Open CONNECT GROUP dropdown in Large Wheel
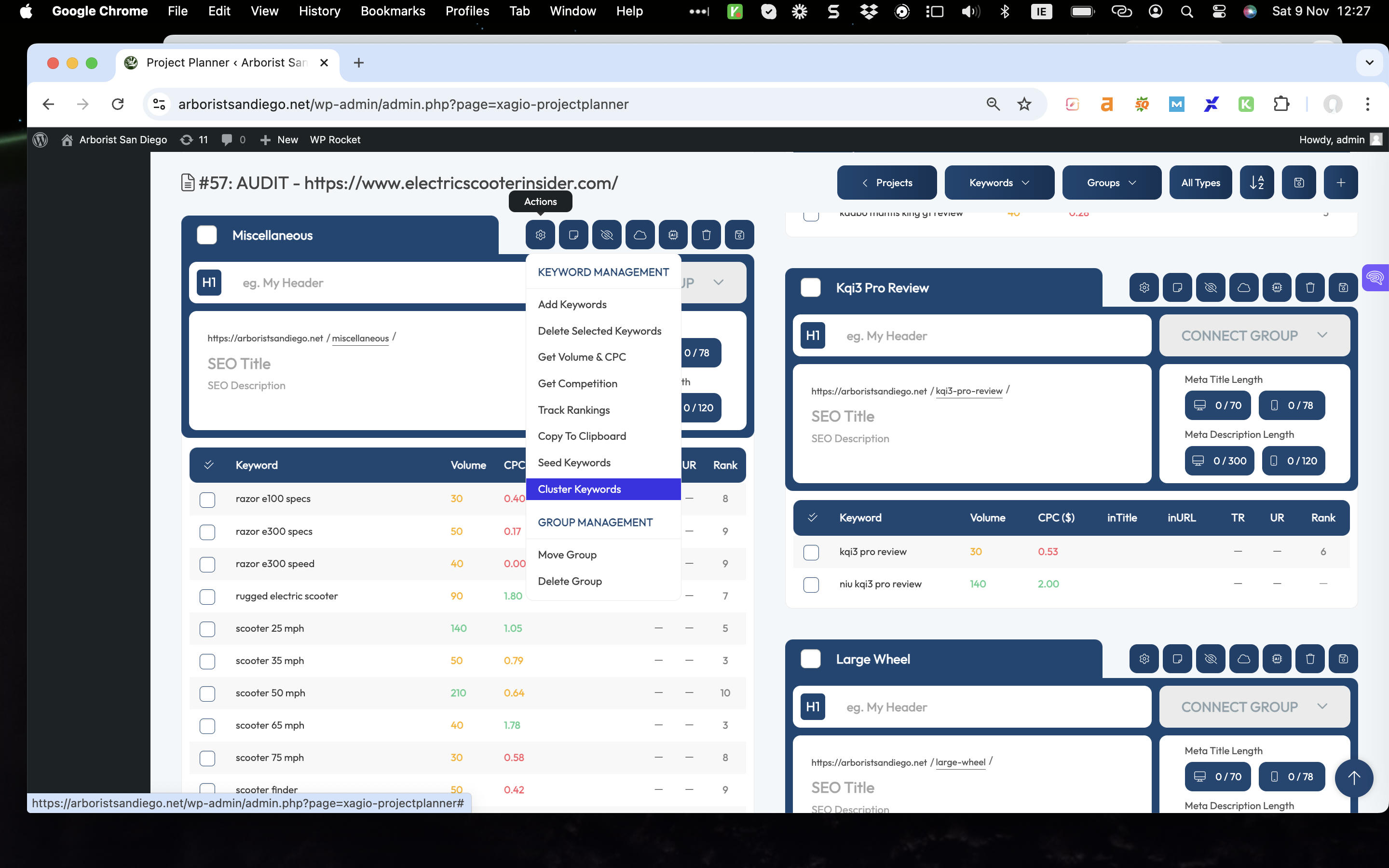Image resolution: width=1389 pixels, height=868 pixels. 1254,706
